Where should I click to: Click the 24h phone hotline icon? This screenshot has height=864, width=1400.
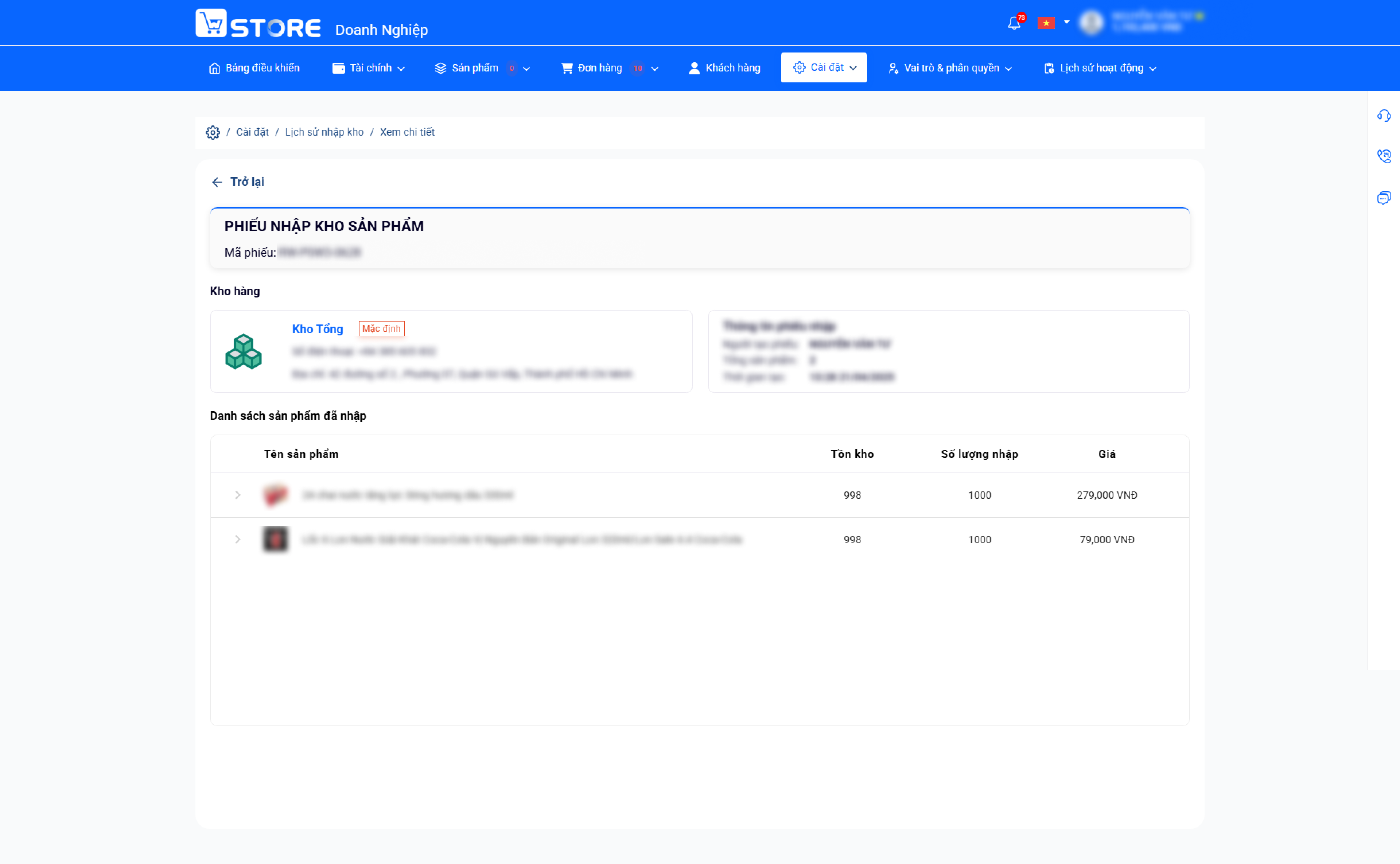1384,156
